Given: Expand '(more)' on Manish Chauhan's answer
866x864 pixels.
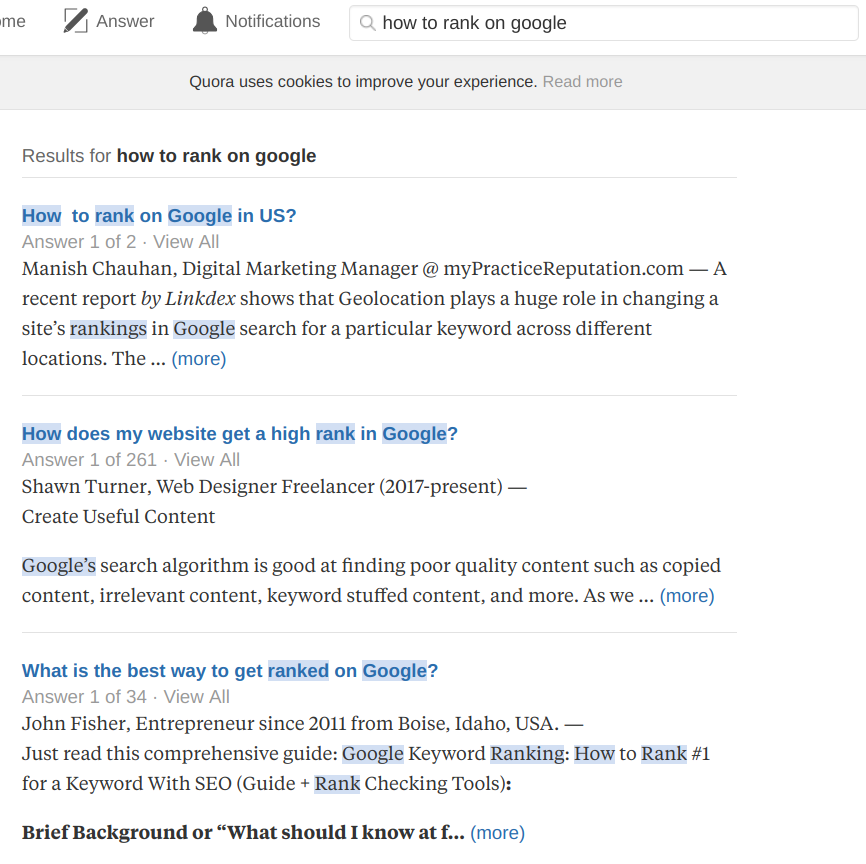Looking at the screenshot, I should coord(199,359).
